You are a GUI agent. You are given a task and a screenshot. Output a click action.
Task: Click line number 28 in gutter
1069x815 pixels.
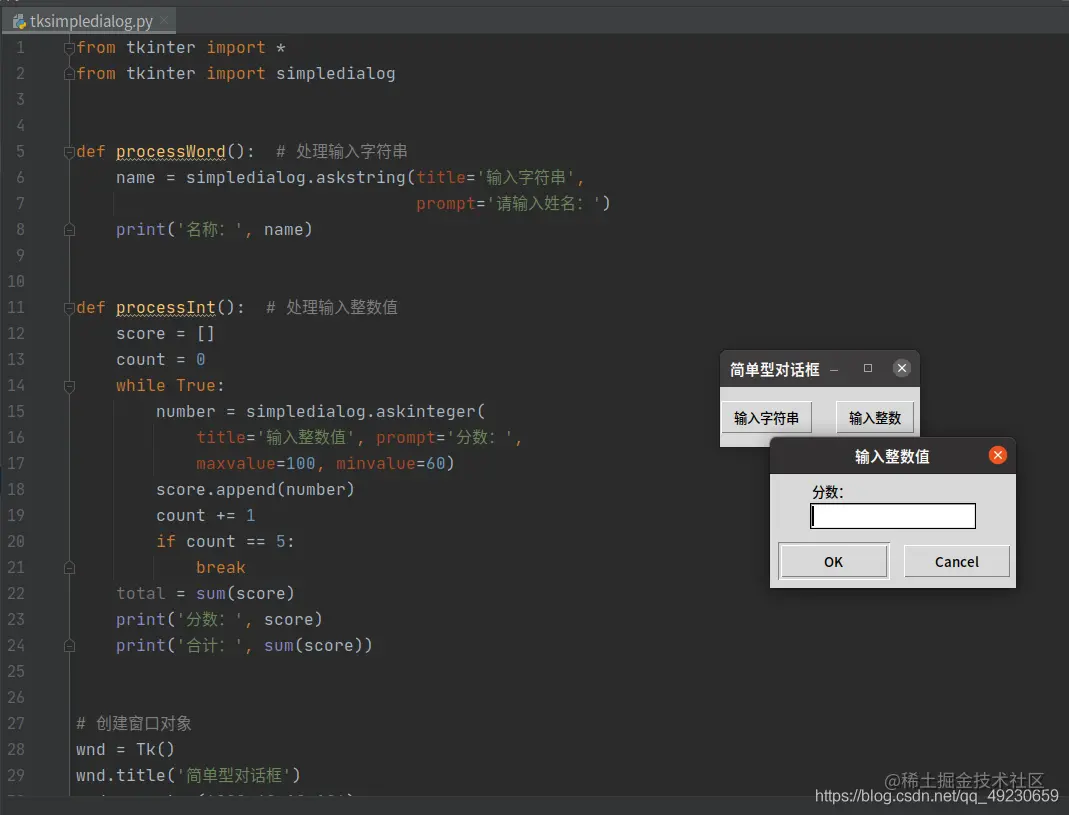tap(16, 749)
